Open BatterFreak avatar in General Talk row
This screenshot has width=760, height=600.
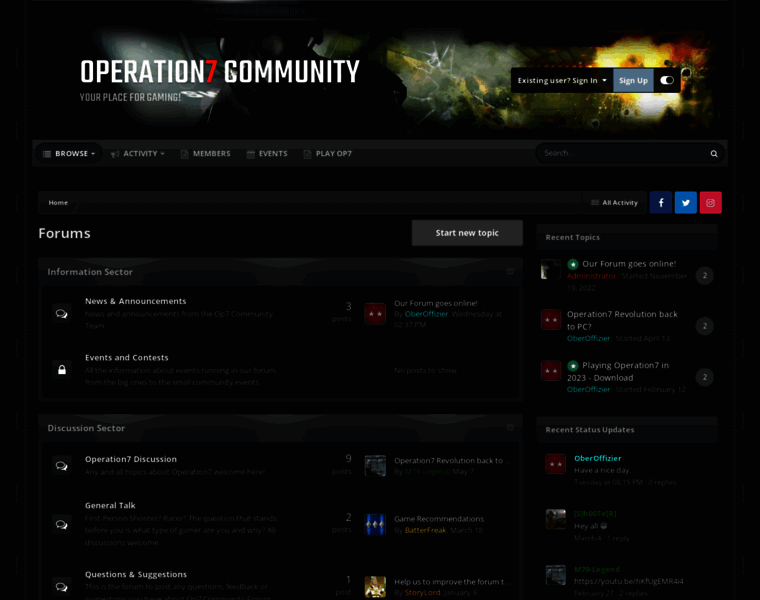[375, 524]
